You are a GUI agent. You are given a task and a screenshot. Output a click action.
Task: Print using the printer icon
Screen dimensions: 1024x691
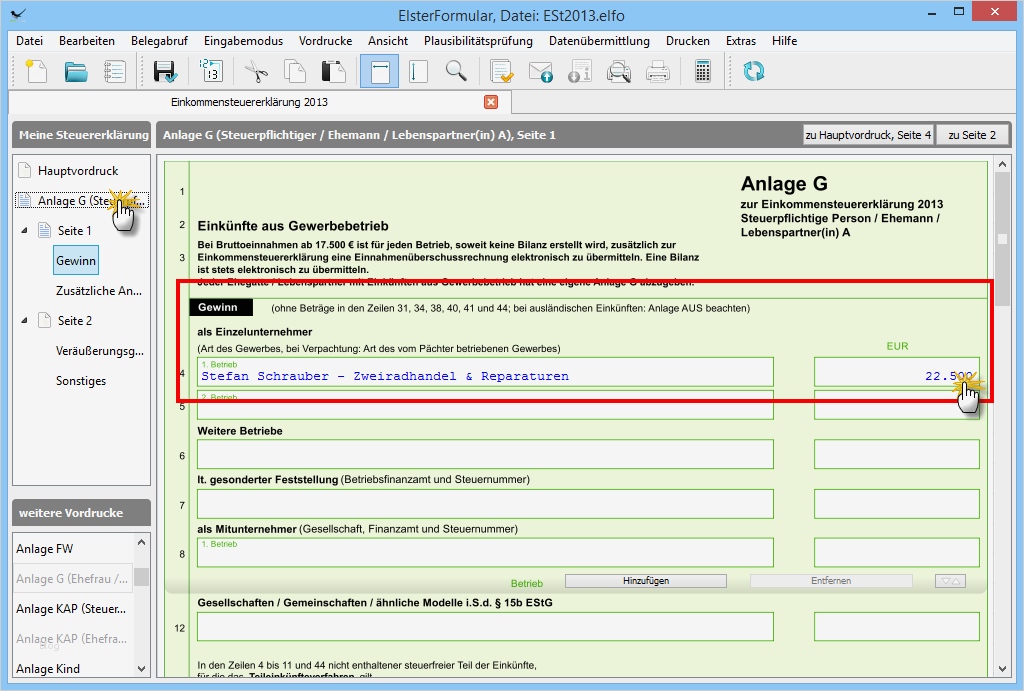pos(658,71)
